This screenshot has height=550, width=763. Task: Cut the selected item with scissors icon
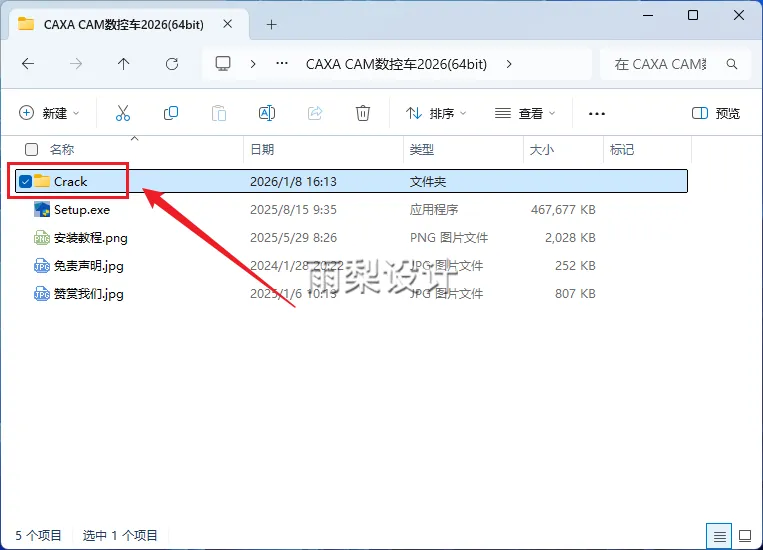click(x=123, y=113)
